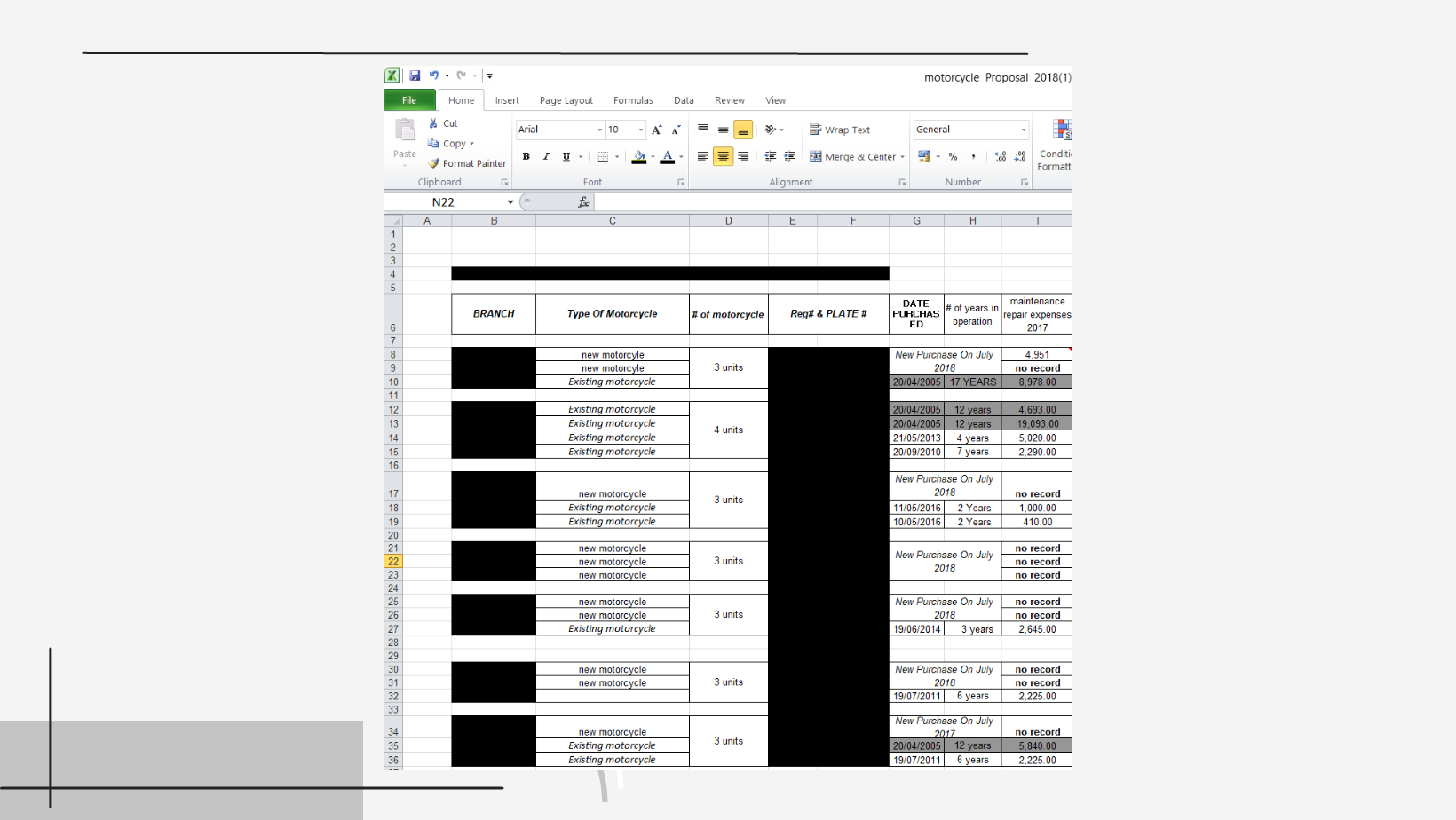Decrease font size with Shrink Font icon
Screen dimensions: 1456x820
click(x=676, y=130)
